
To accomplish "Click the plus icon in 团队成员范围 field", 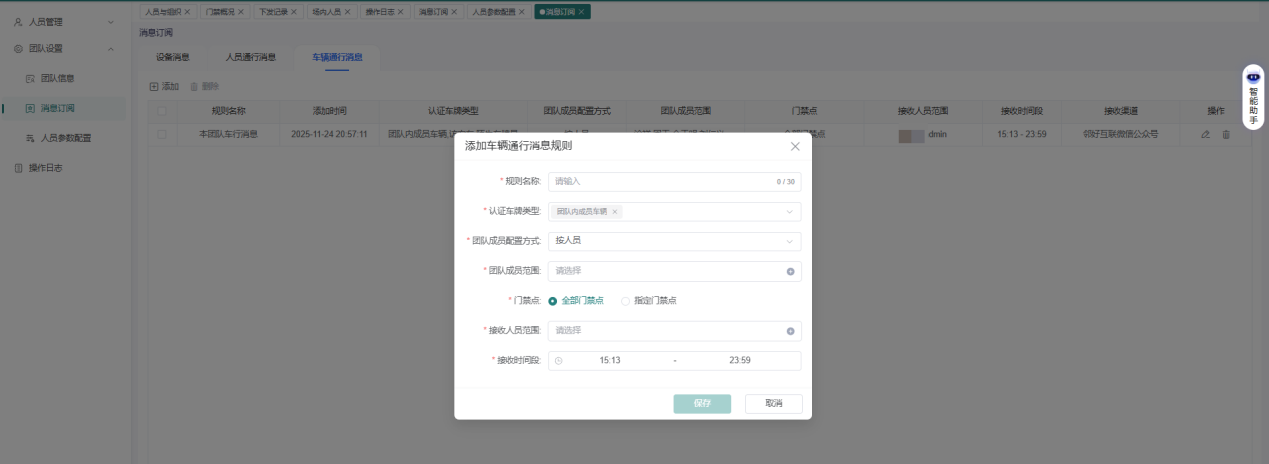I will 790,272.
